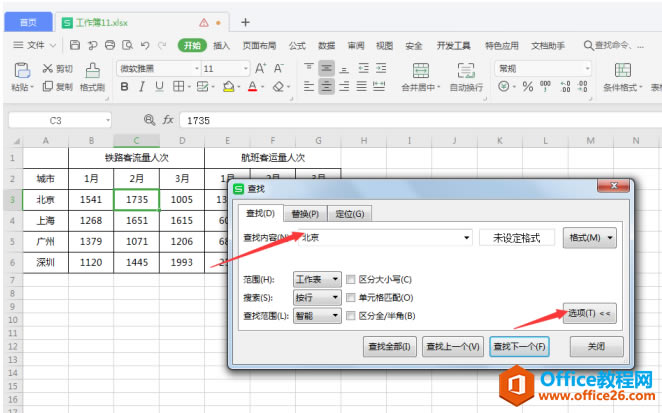Open the 格式(M) dropdown button
This screenshot has width=662, height=413.
click(x=589, y=238)
